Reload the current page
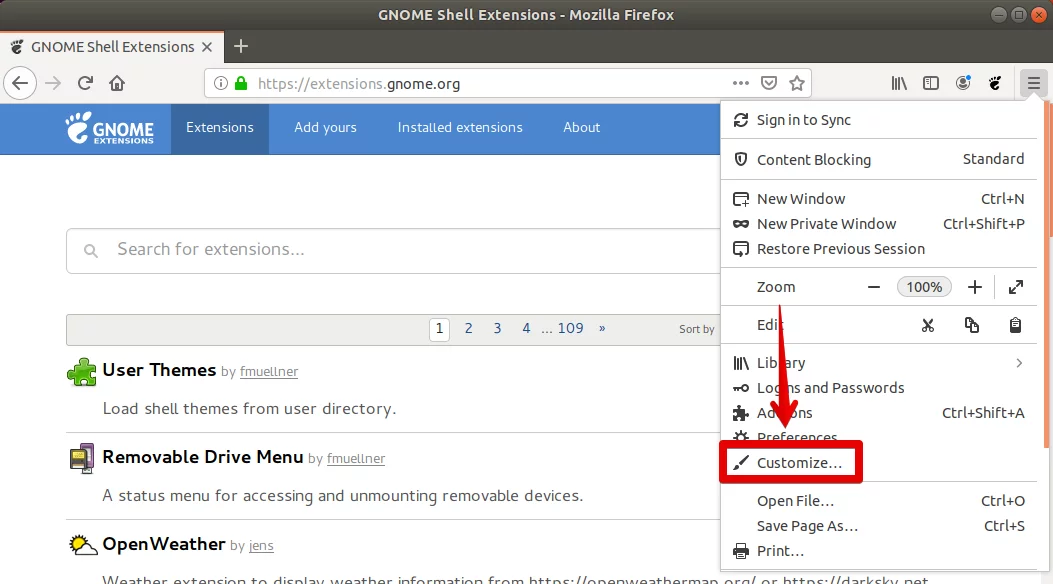 coord(85,83)
